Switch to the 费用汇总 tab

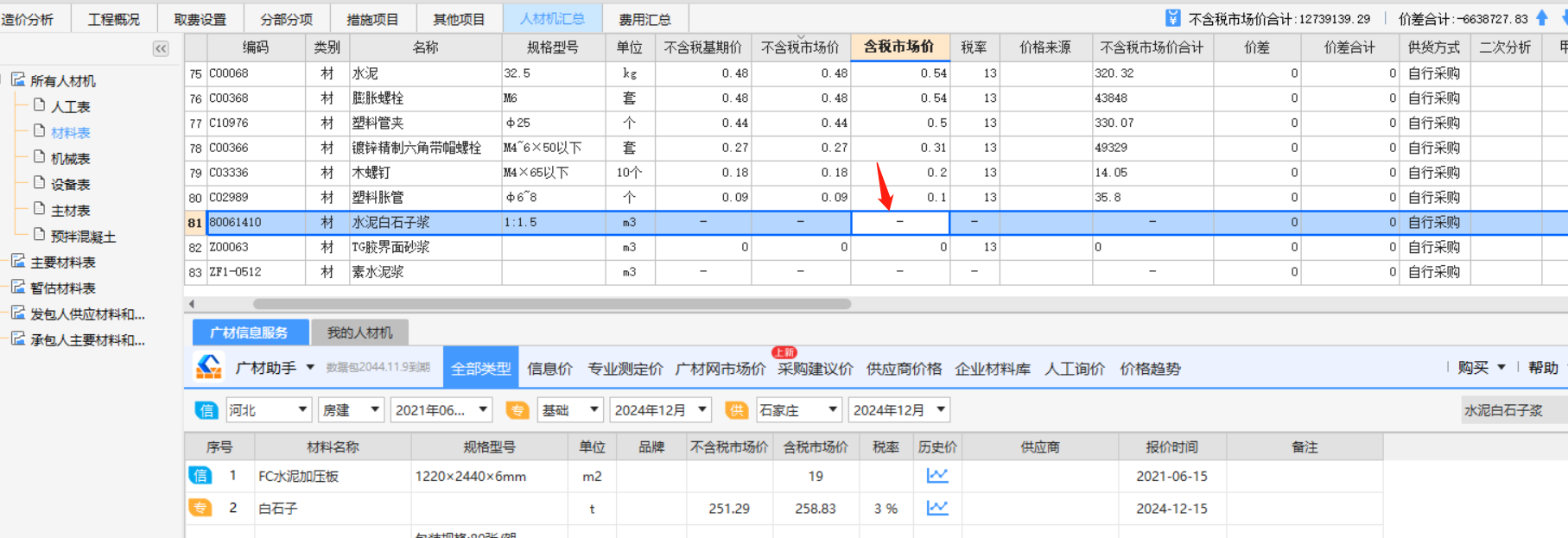[645, 19]
